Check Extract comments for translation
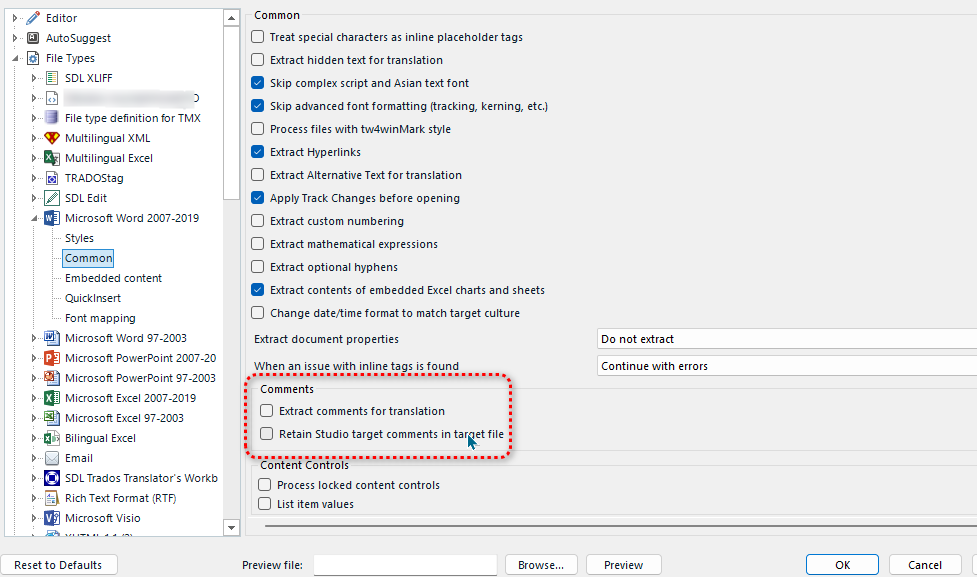977x577 pixels. [267, 411]
